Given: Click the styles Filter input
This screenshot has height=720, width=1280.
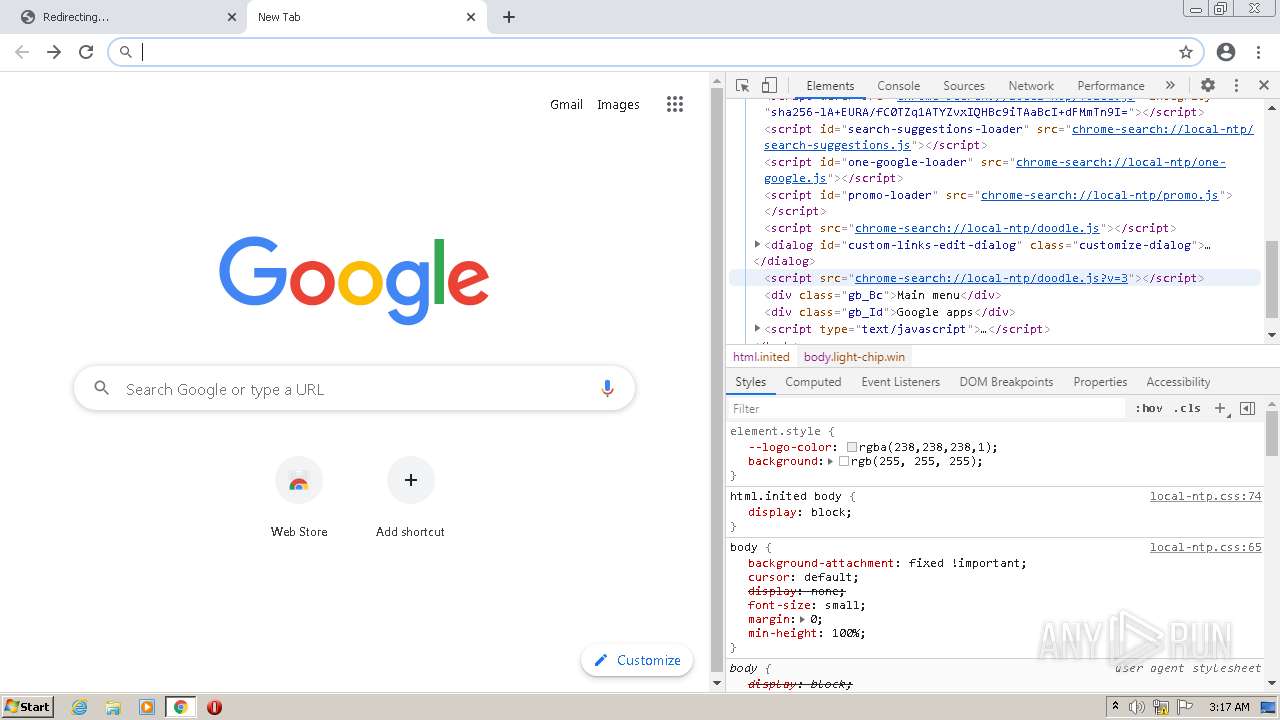Looking at the screenshot, I should pyautogui.click(x=925, y=408).
